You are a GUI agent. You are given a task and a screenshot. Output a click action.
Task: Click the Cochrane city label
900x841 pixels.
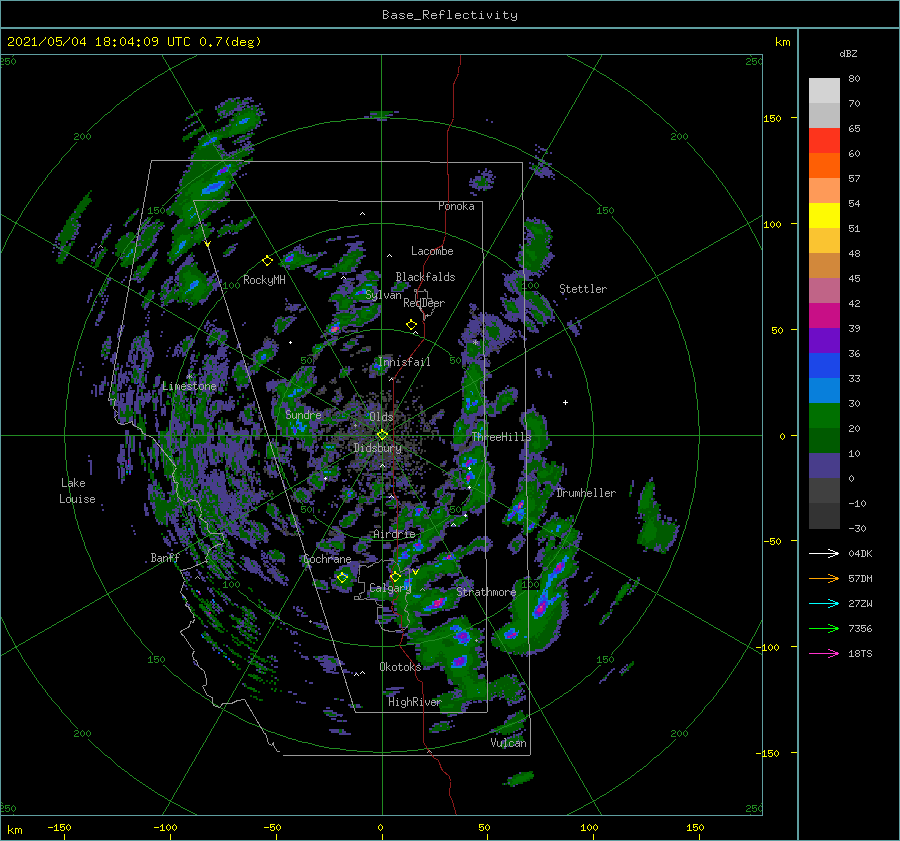tap(327, 559)
